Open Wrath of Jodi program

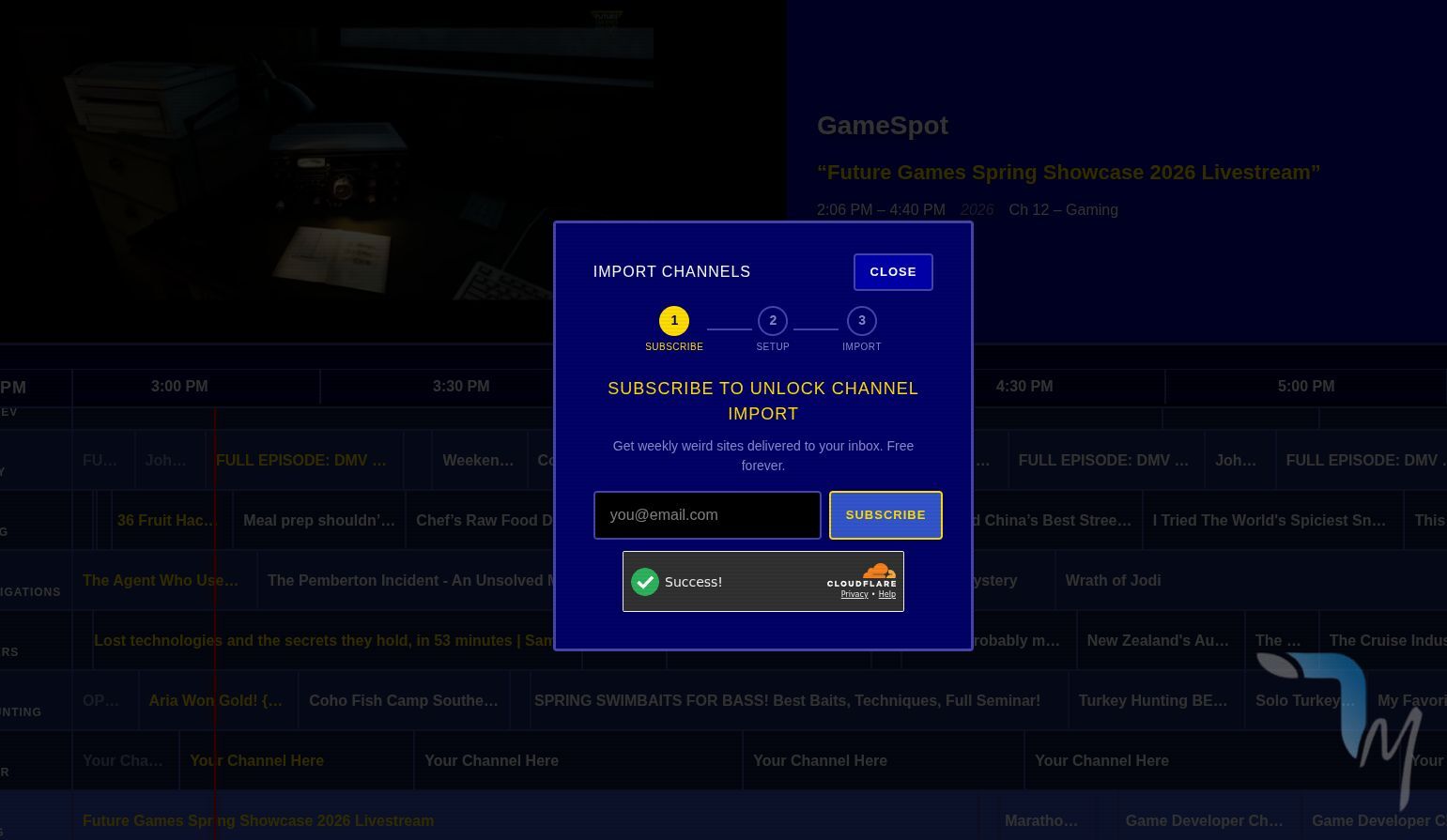[1113, 581]
